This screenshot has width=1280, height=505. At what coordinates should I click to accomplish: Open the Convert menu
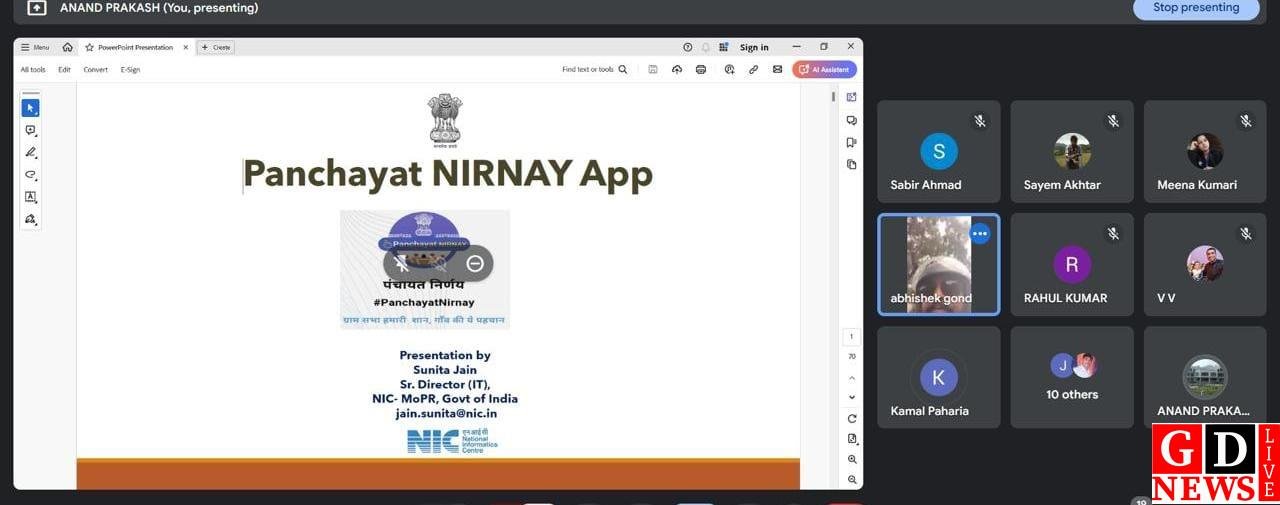(96, 69)
